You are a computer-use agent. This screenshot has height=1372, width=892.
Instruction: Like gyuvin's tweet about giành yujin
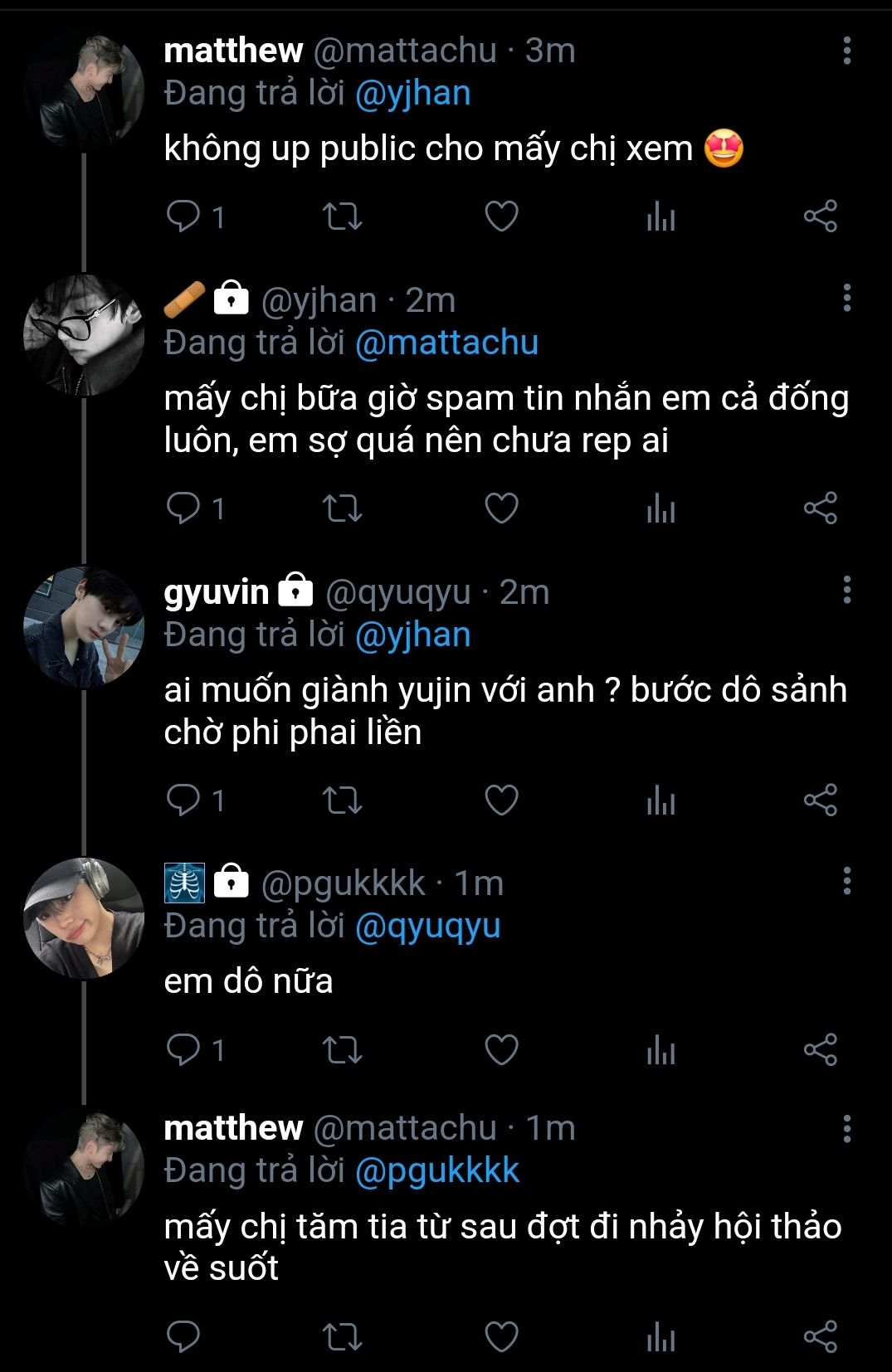pos(501,800)
